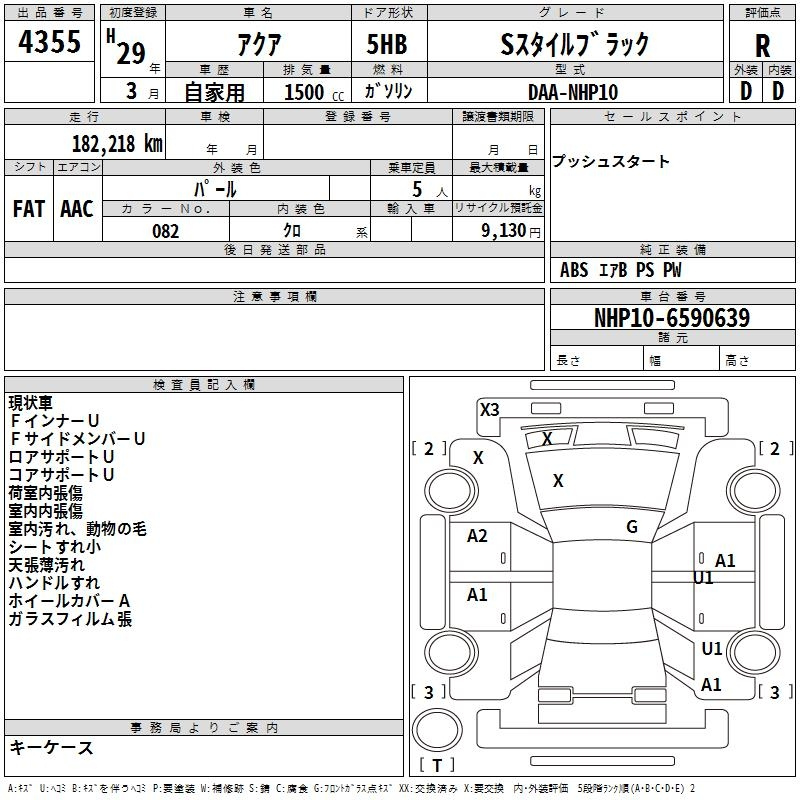Click the lot number 4355
This screenshot has height=800, width=800.
click(x=49, y=41)
